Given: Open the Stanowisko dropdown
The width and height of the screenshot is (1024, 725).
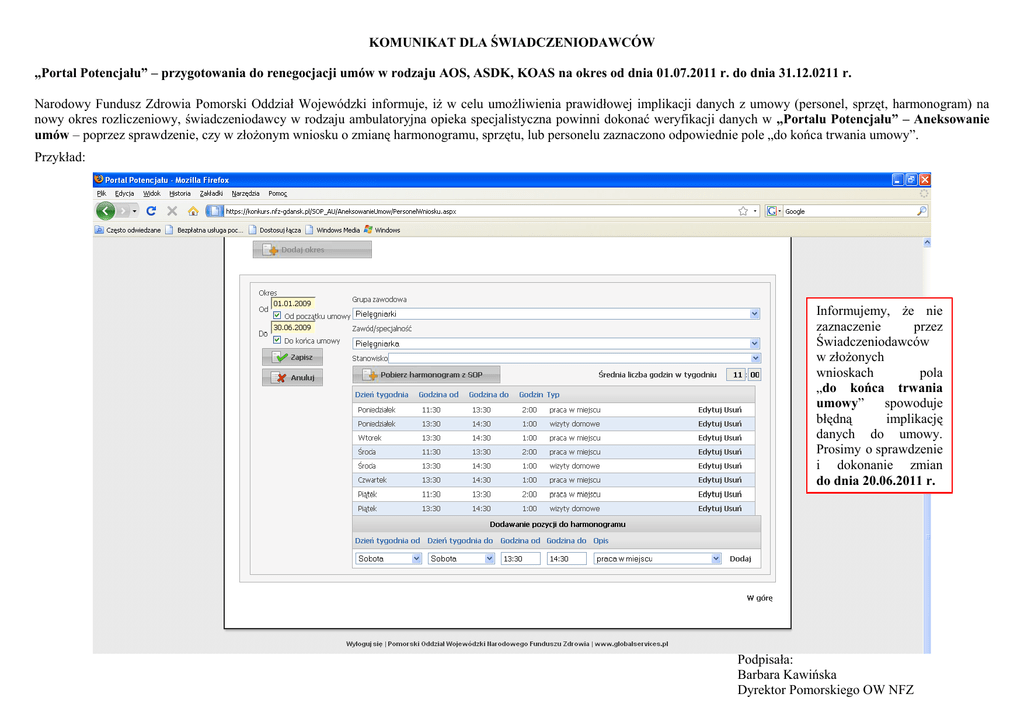Looking at the screenshot, I should click(755, 358).
